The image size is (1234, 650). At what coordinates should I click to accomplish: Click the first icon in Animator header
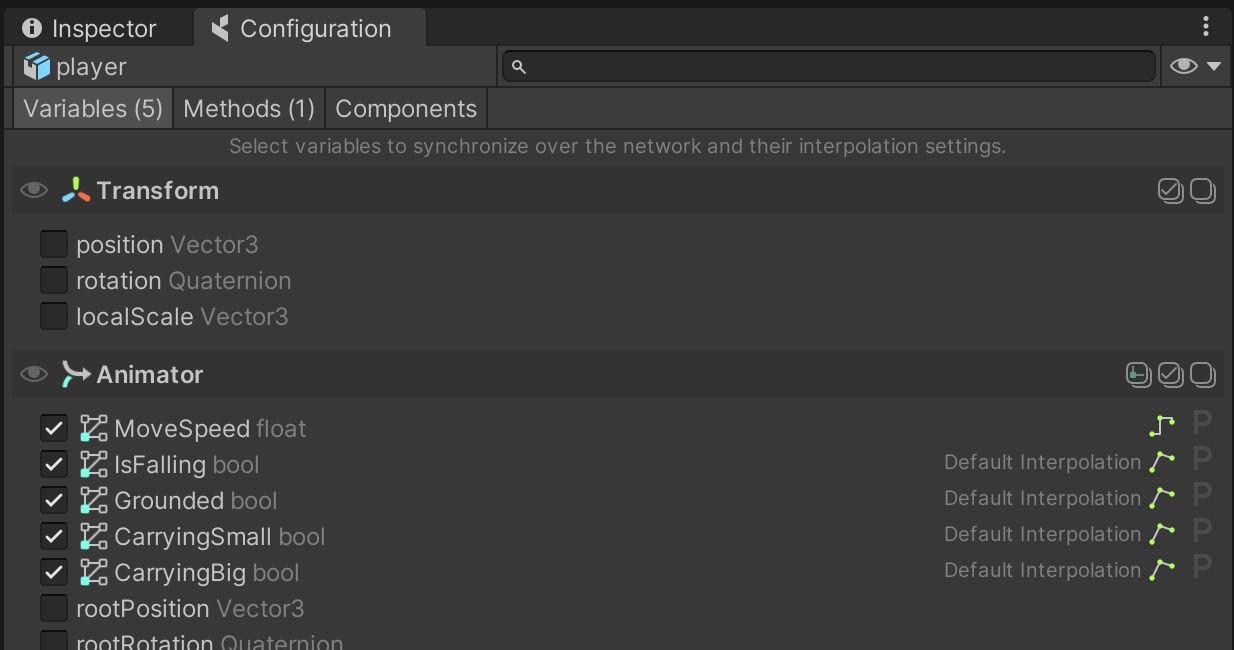[1138, 375]
